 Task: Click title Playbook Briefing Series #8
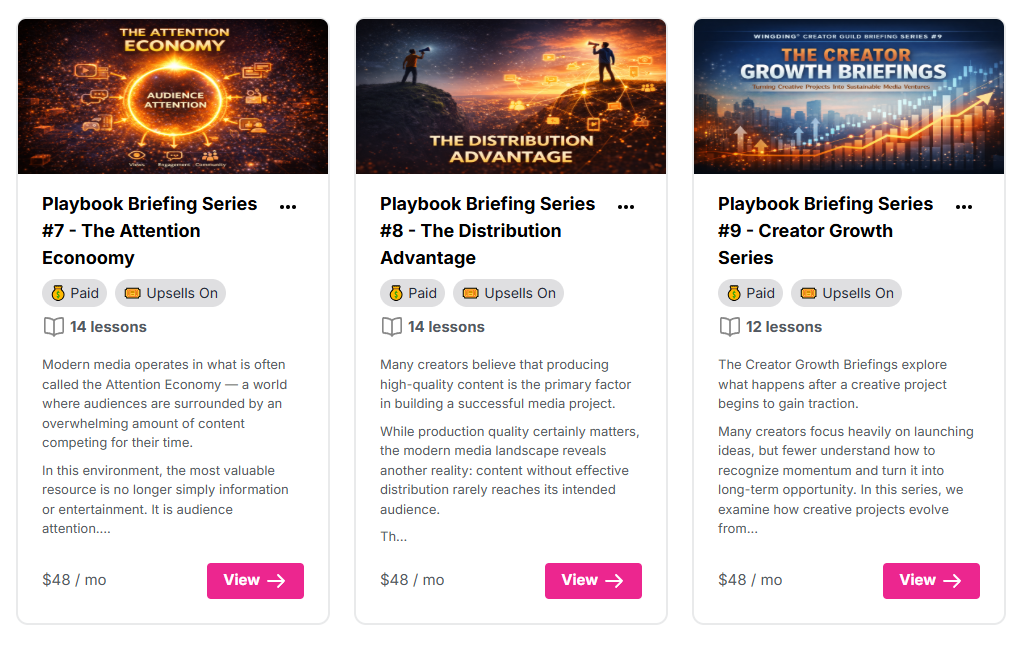pos(487,231)
